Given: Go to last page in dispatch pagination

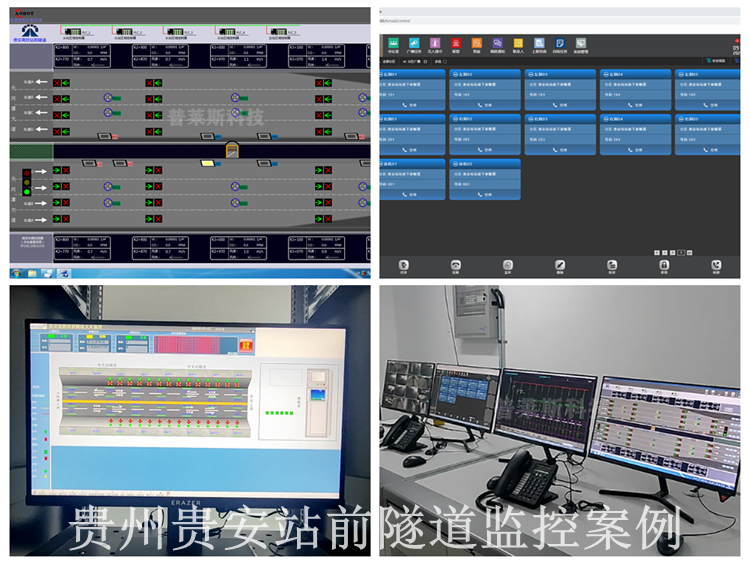Looking at the screenshot, I should pyautogui.click(x=689, y=253).
